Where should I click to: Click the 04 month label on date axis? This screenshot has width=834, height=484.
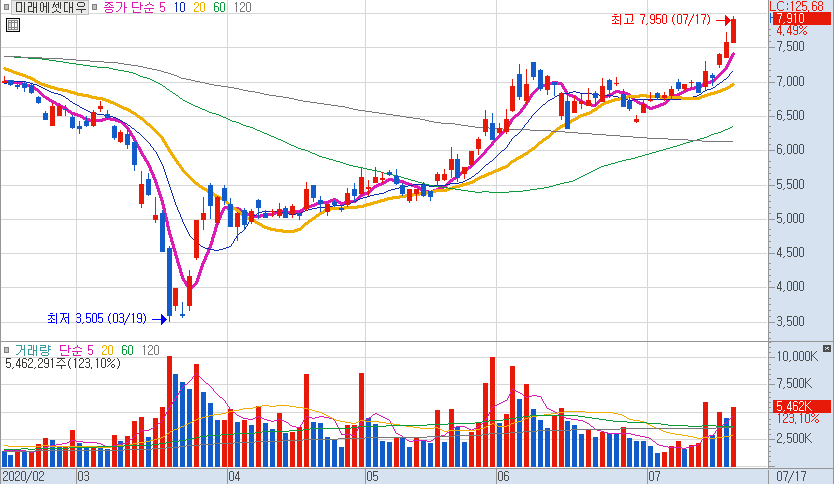[234, 476]
